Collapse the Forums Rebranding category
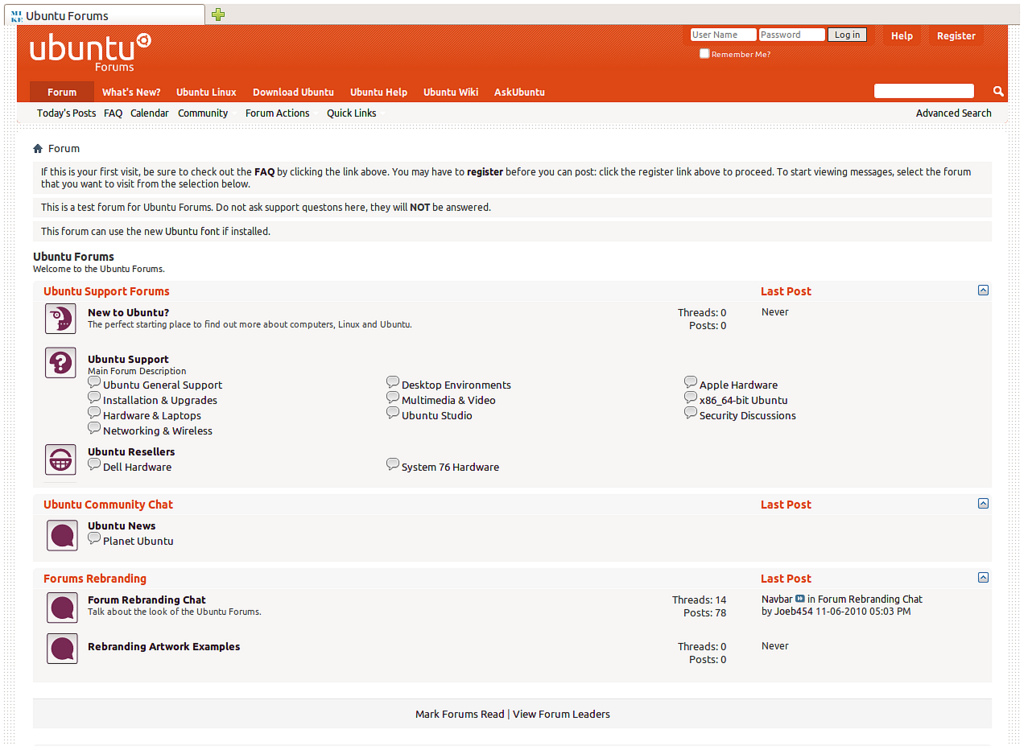Image resolution: width=1024 pixels, height=750 pixels. 983,578
